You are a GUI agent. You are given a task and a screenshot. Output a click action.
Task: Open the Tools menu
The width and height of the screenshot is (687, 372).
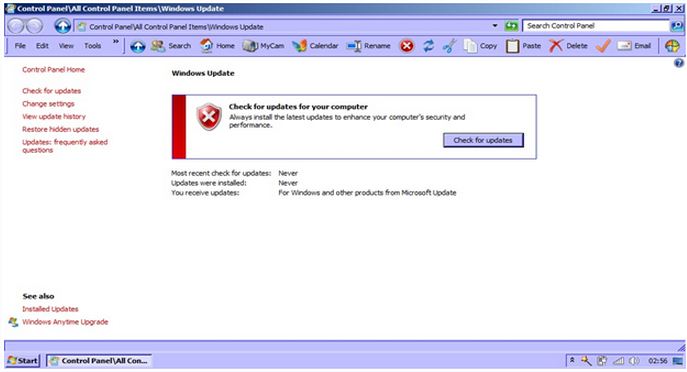tap(92, 46)
